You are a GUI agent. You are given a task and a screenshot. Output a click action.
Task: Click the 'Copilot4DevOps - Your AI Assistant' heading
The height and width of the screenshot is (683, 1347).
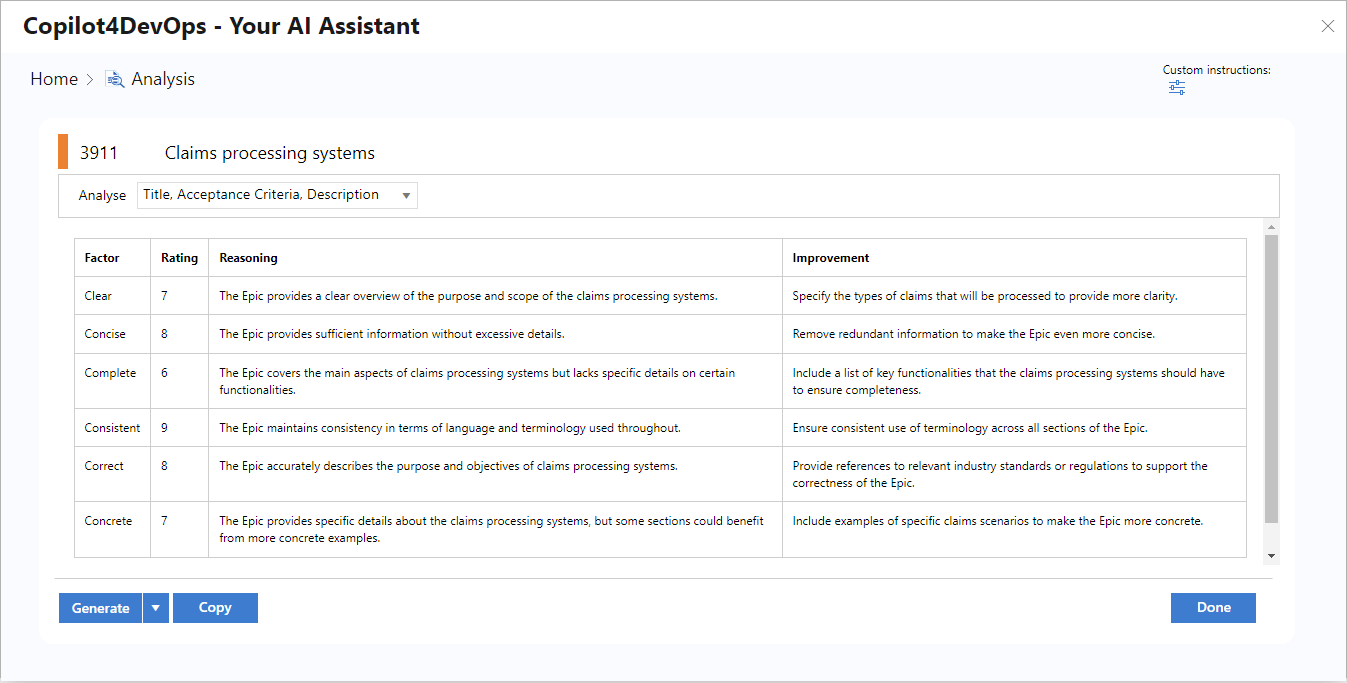click(x=222, y=26)
